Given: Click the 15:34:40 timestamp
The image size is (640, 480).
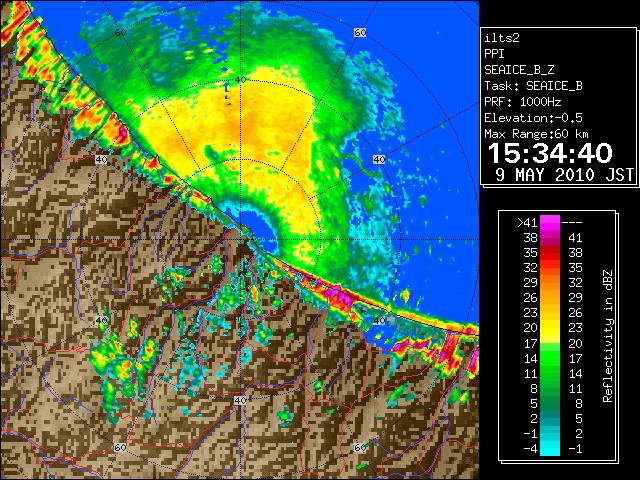Looking at the screenshot, I should 550,153.
